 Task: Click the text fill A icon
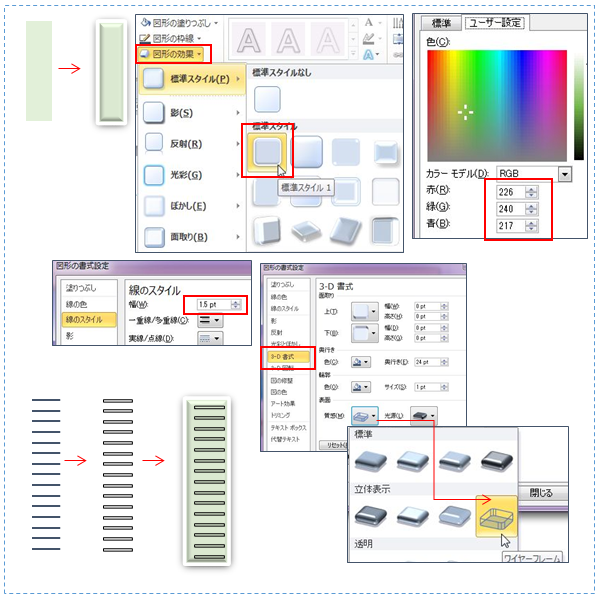pyautogui.click(x=369, y=22)
